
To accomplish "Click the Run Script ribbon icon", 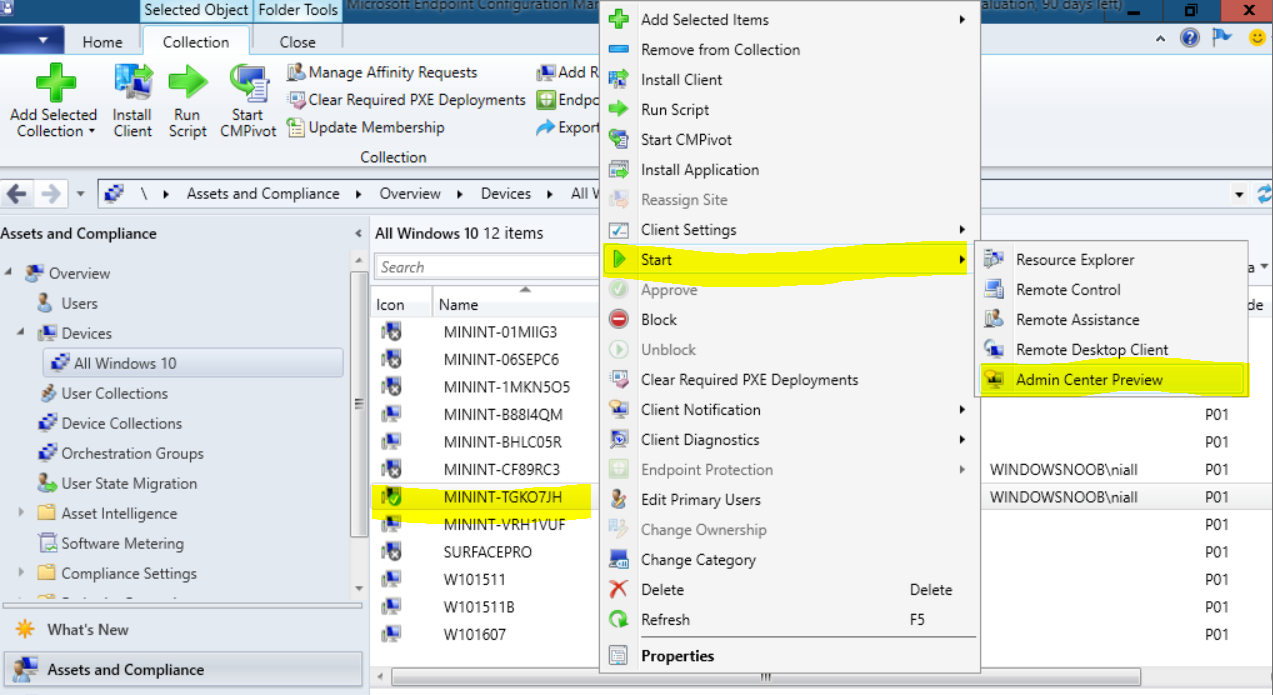I will (187, 82).
